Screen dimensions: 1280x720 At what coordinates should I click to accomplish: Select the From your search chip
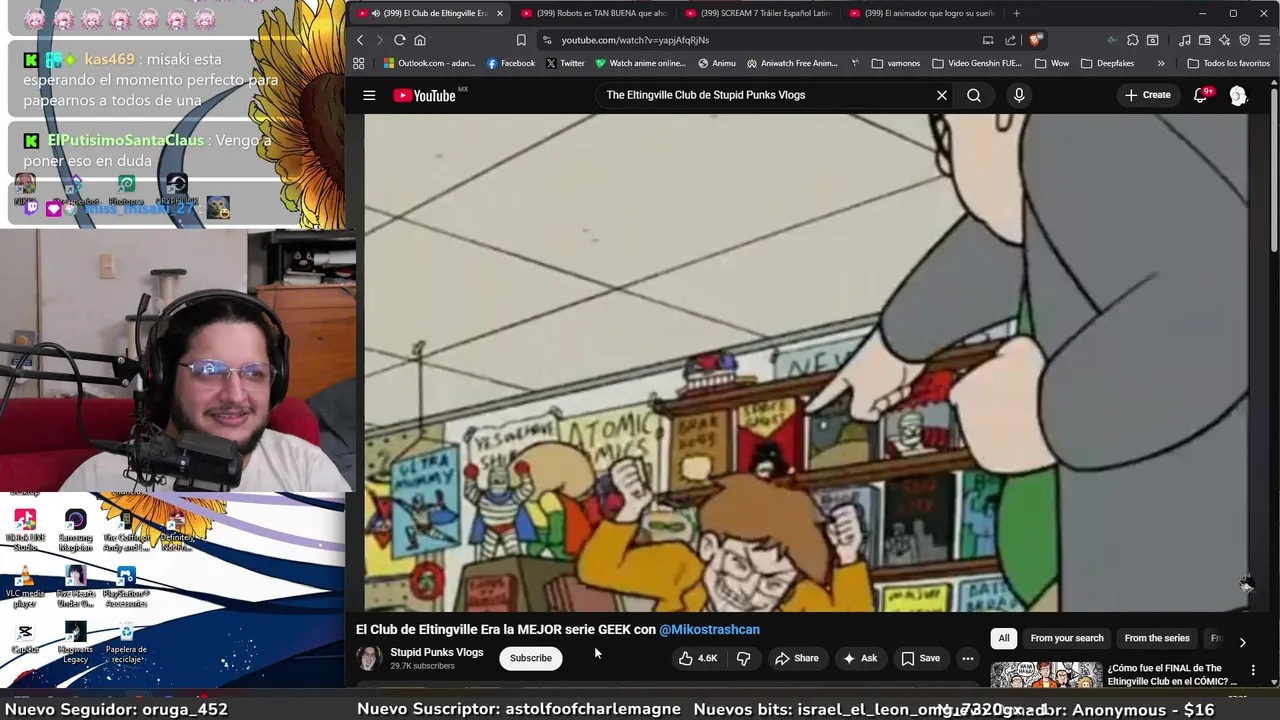coord(1067,638)
